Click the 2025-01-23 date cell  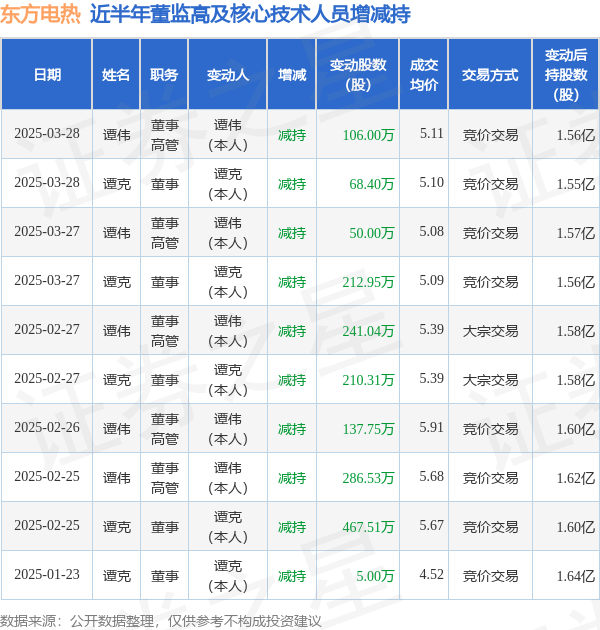(x=47, y=575)
